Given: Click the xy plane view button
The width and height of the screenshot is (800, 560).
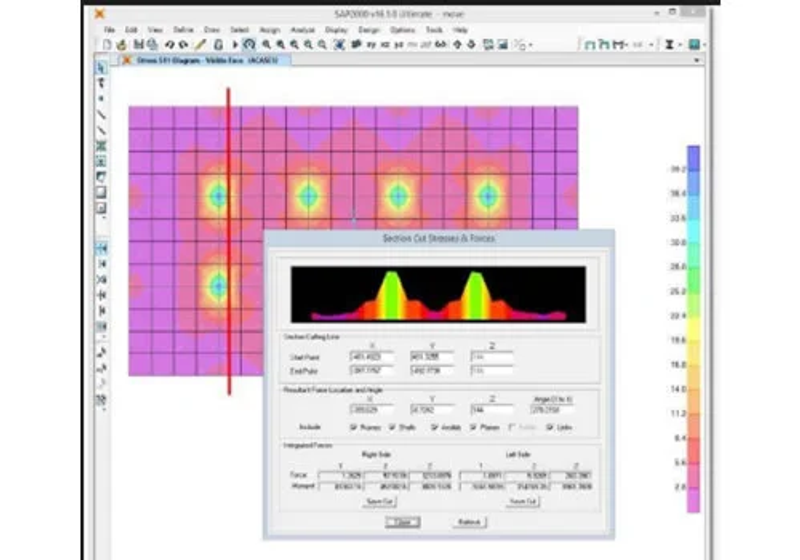Looking at the screenshot, I should (x=371, y=45).
